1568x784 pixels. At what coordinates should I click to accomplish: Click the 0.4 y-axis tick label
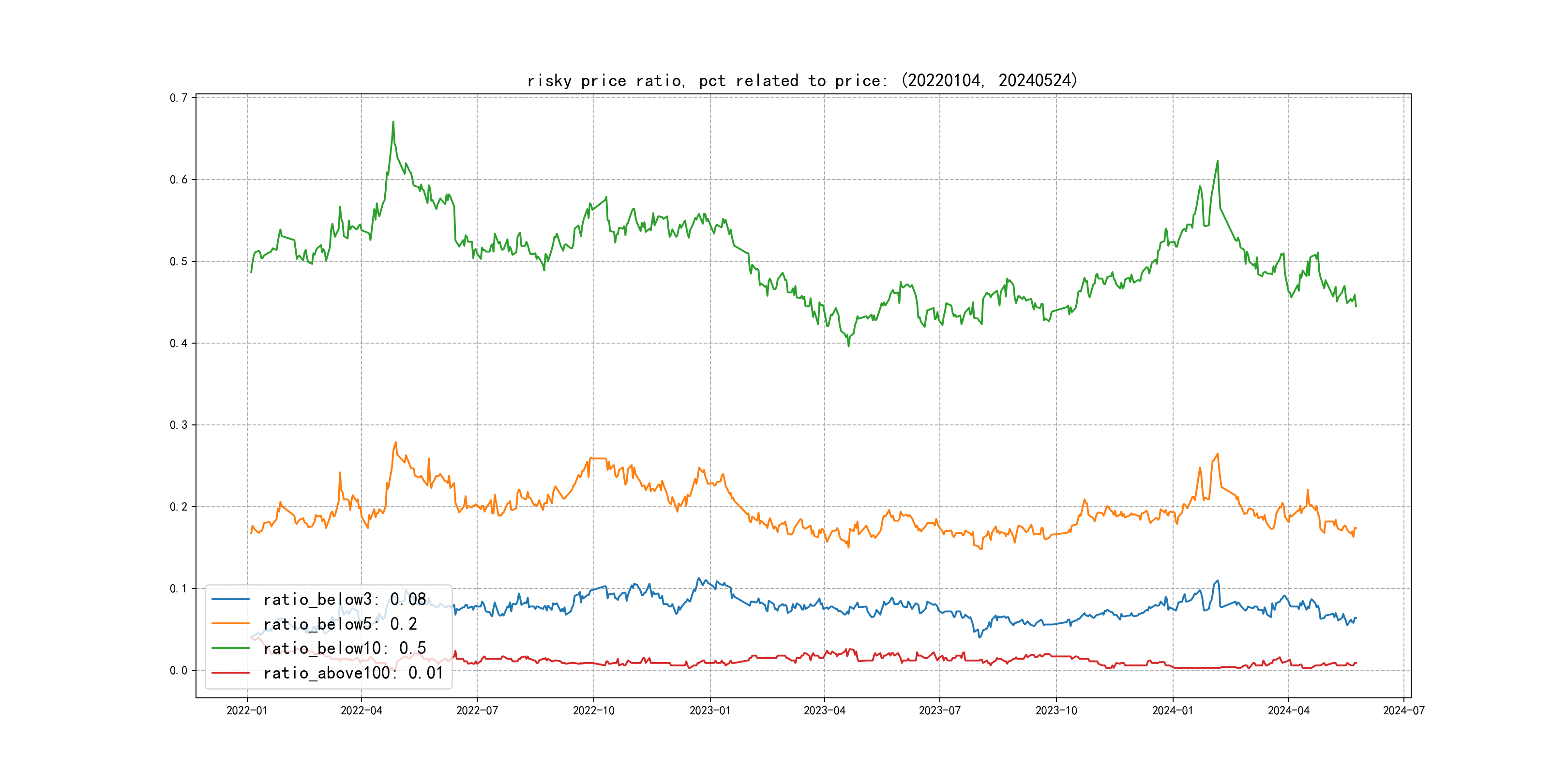coord(179,343)
